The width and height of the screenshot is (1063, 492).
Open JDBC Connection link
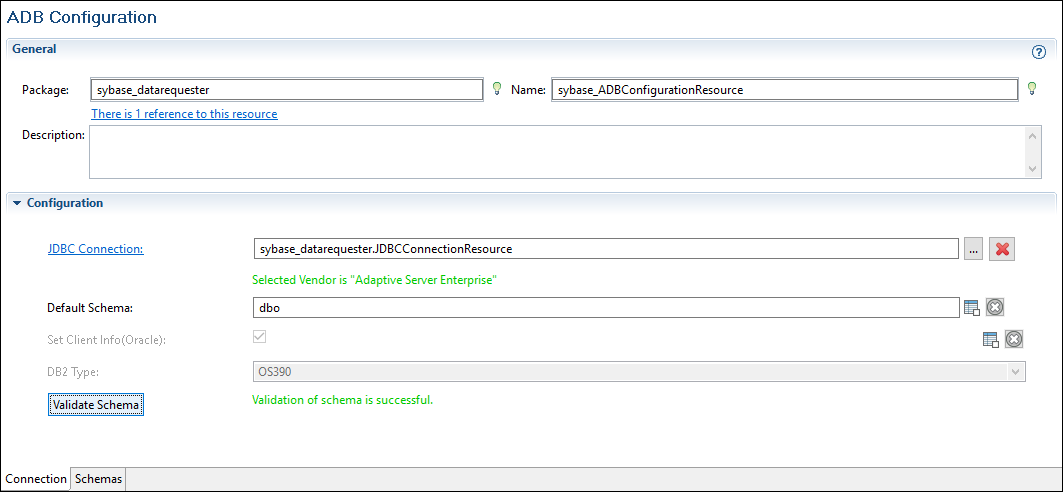[x=96, y=249]
